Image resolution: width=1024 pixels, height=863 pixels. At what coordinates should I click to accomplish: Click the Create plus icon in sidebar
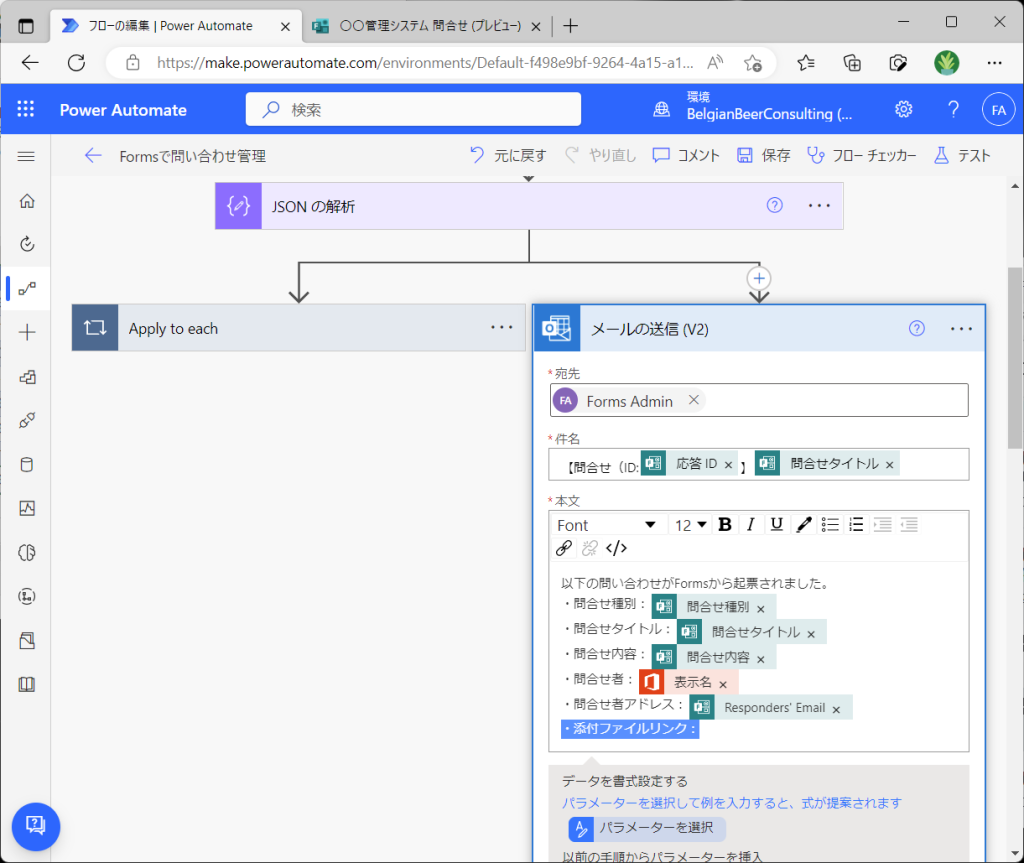(27, 333)
